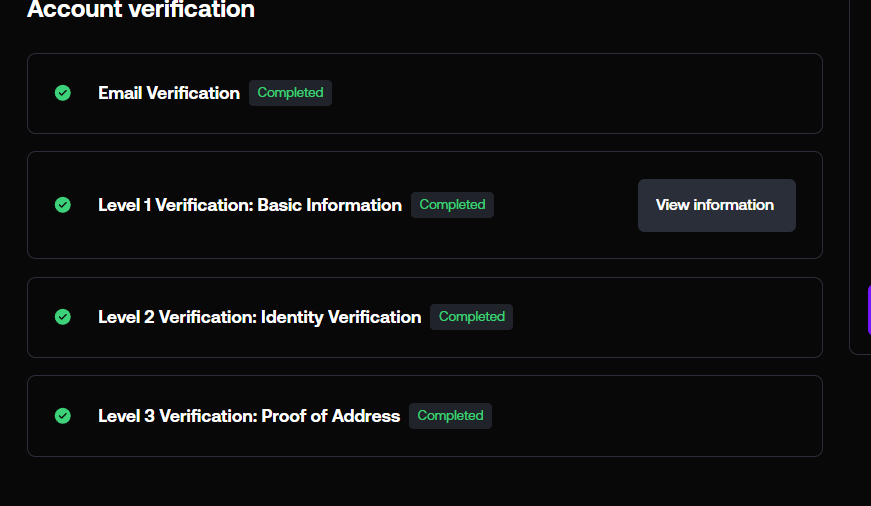The width and height of the screenshot is (871, 506).
Task: Click Level 1 Verification: Basic Information title
Action: click(x=249, y=205)
